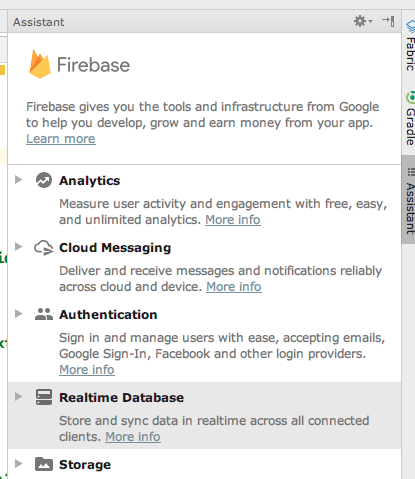Expand the Storage section

click(x=19, y=464)
